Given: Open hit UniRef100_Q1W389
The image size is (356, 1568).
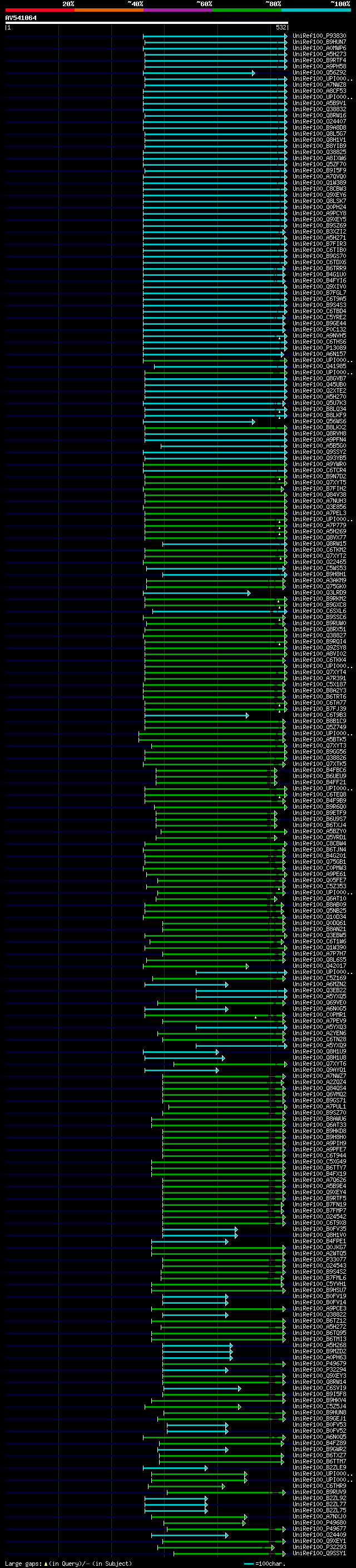Looking at the screenshot, I should [x=319, y=182].
